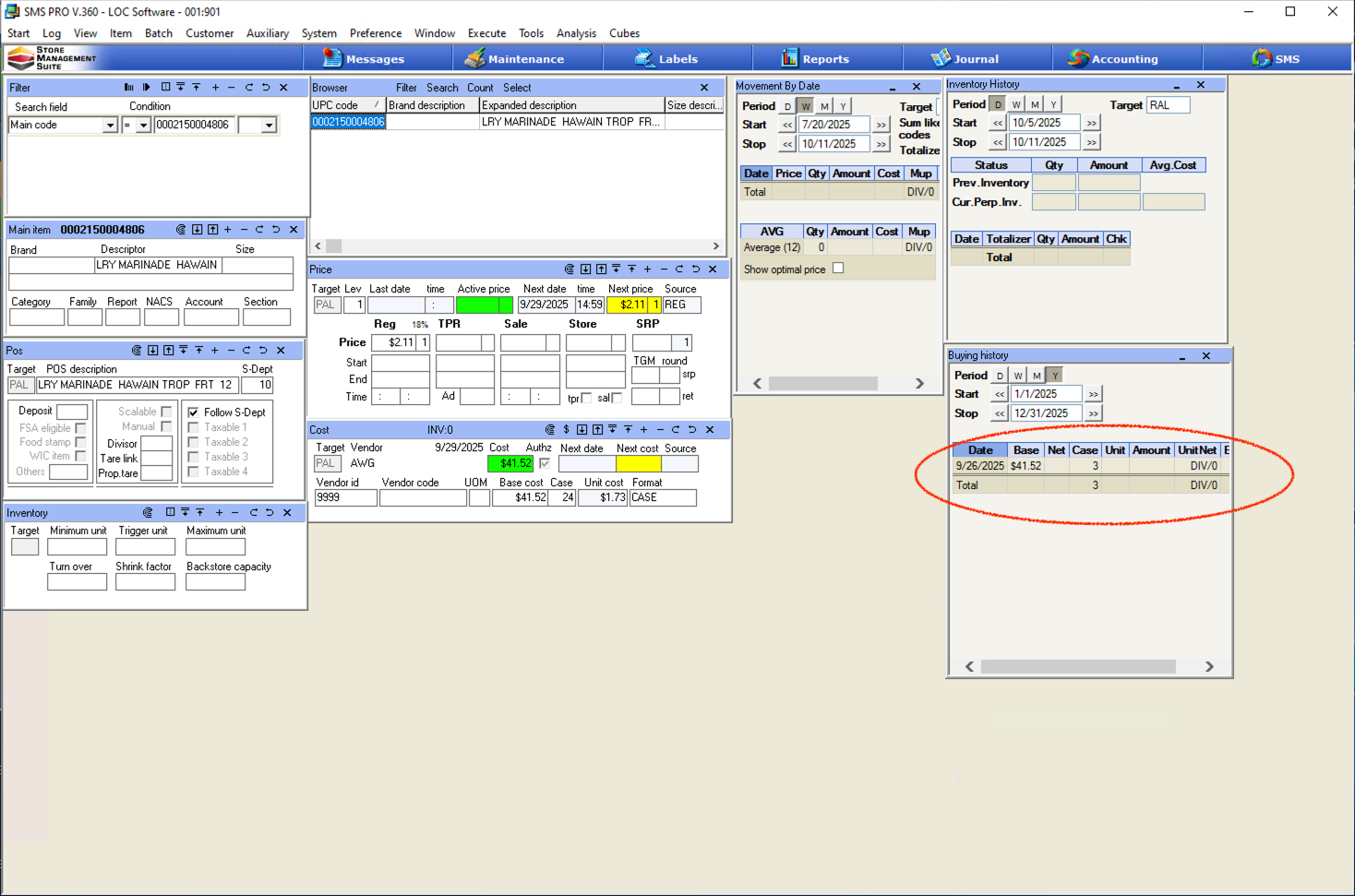Viewport: 1355px width, 896px height.
Task: Toggle the Scalable checkbox
Action: pos(166,412)
